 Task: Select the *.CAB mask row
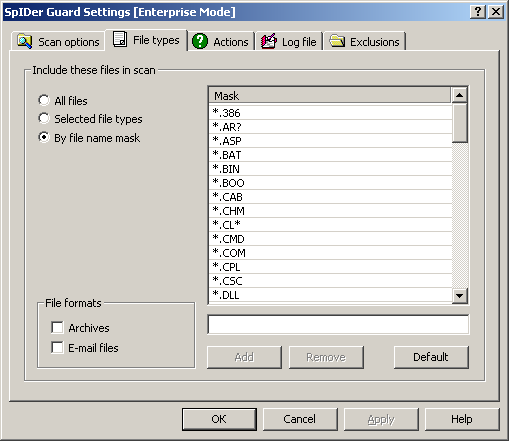(x=330, y=197)
